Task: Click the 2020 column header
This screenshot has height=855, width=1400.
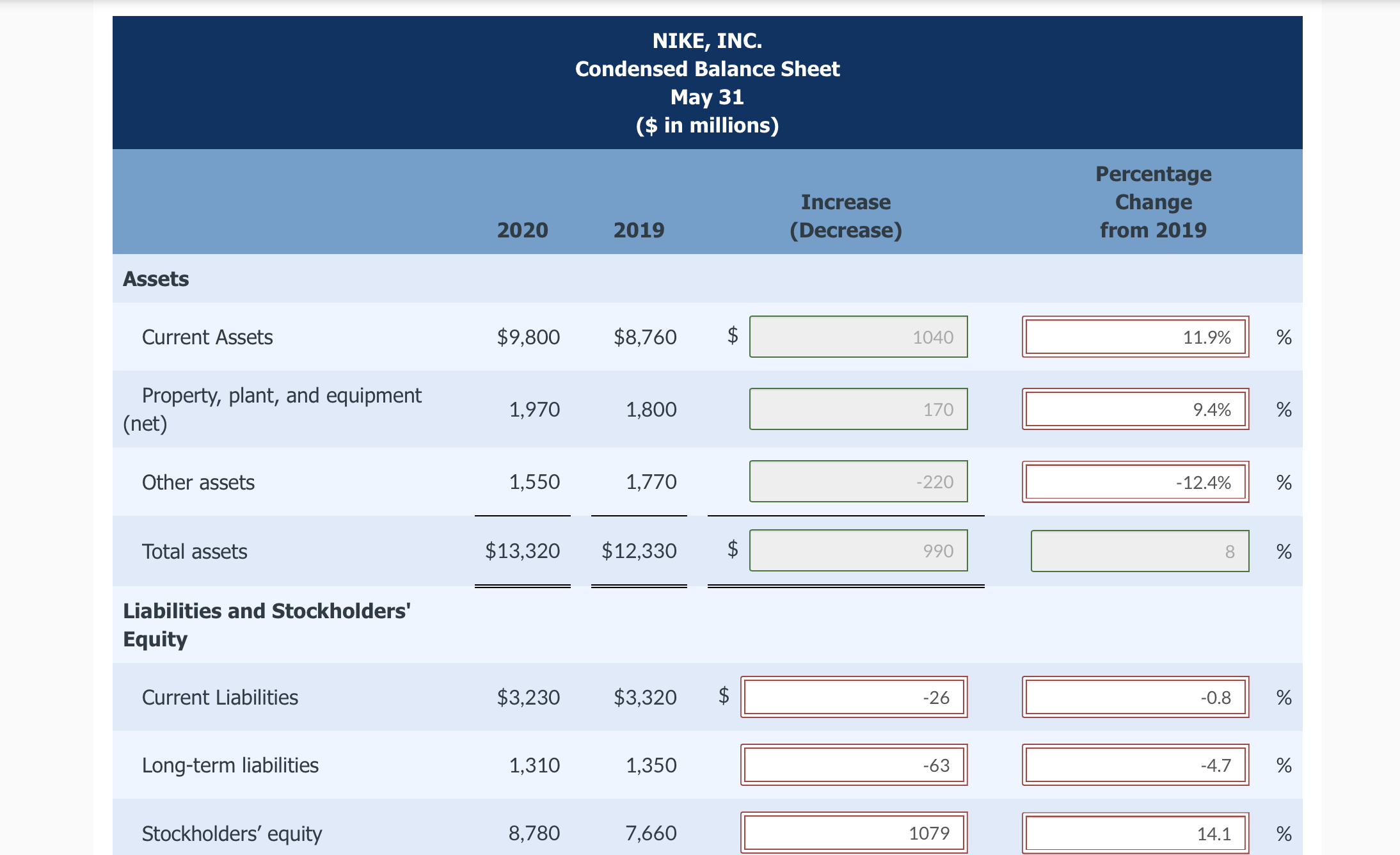Action: pyautogui.click(x=522, y=230)
